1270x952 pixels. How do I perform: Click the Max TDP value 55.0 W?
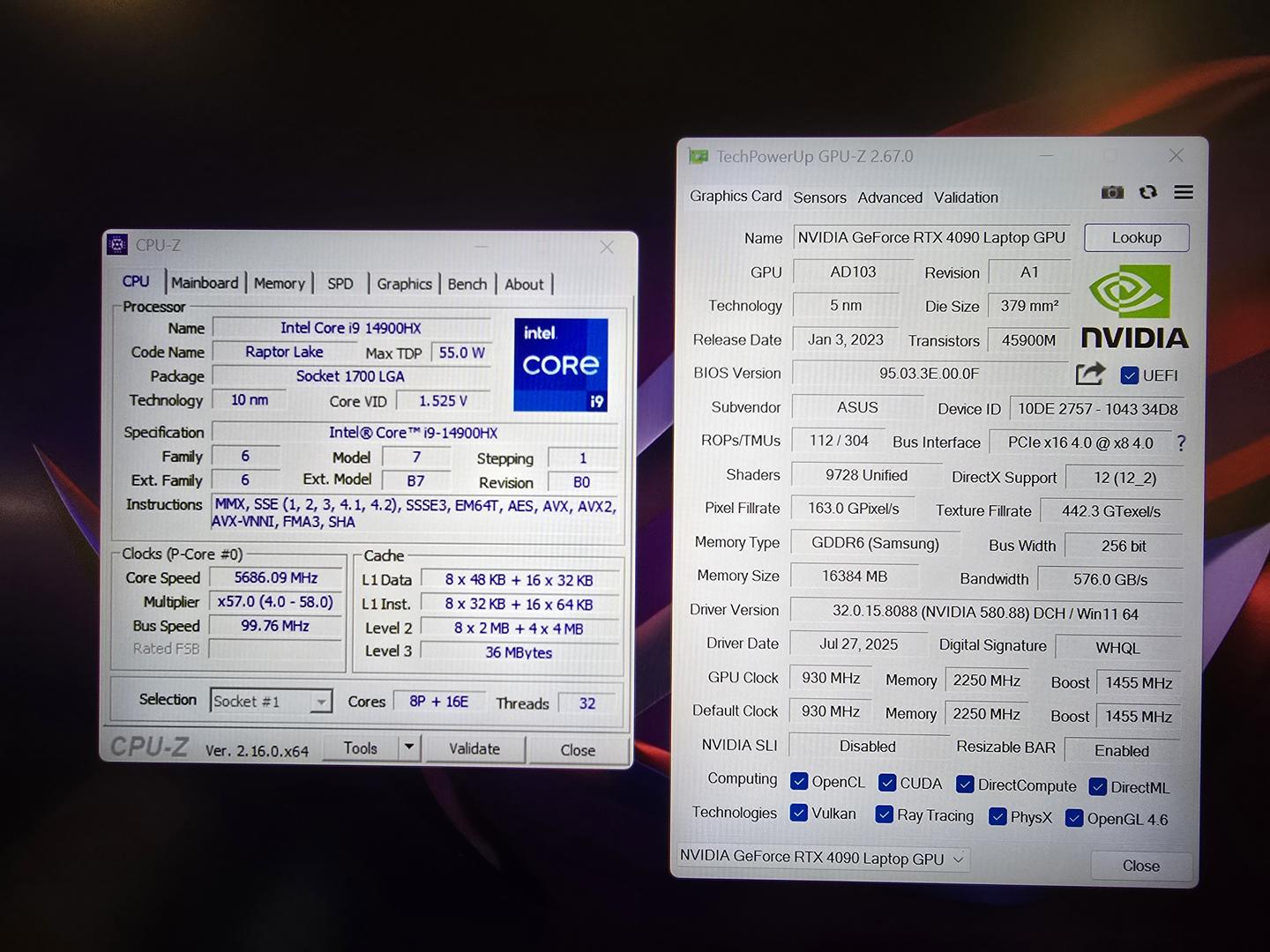461,353
